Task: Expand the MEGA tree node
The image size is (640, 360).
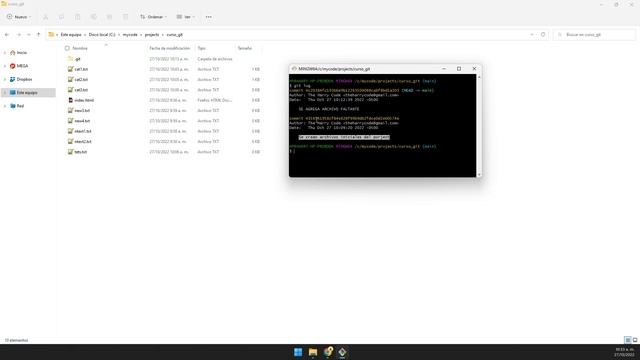Action: [5, 66]
